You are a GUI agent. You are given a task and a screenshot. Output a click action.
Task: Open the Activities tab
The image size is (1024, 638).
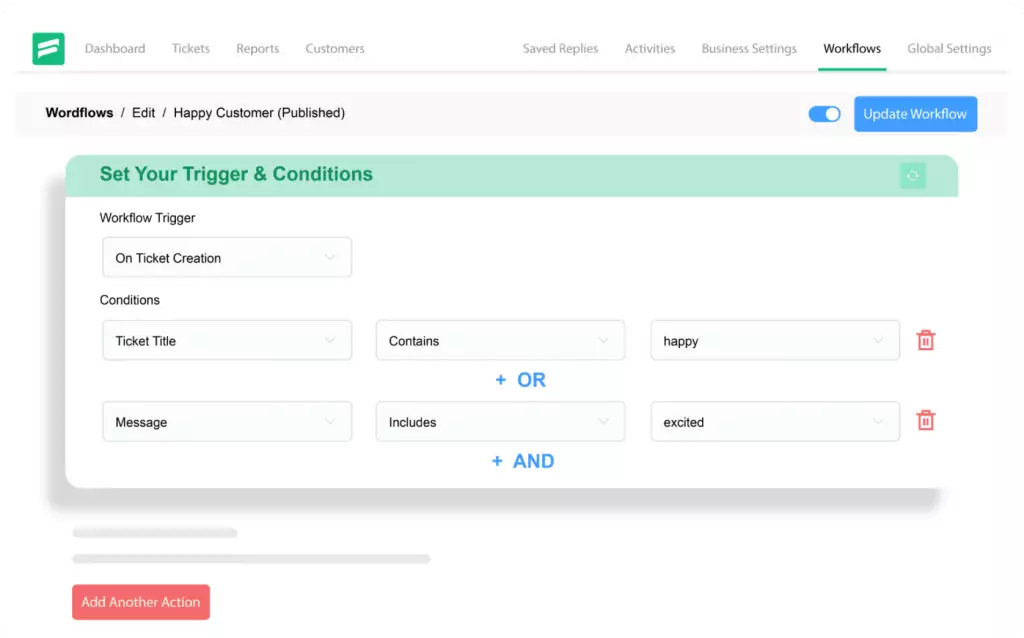point(650,48)
